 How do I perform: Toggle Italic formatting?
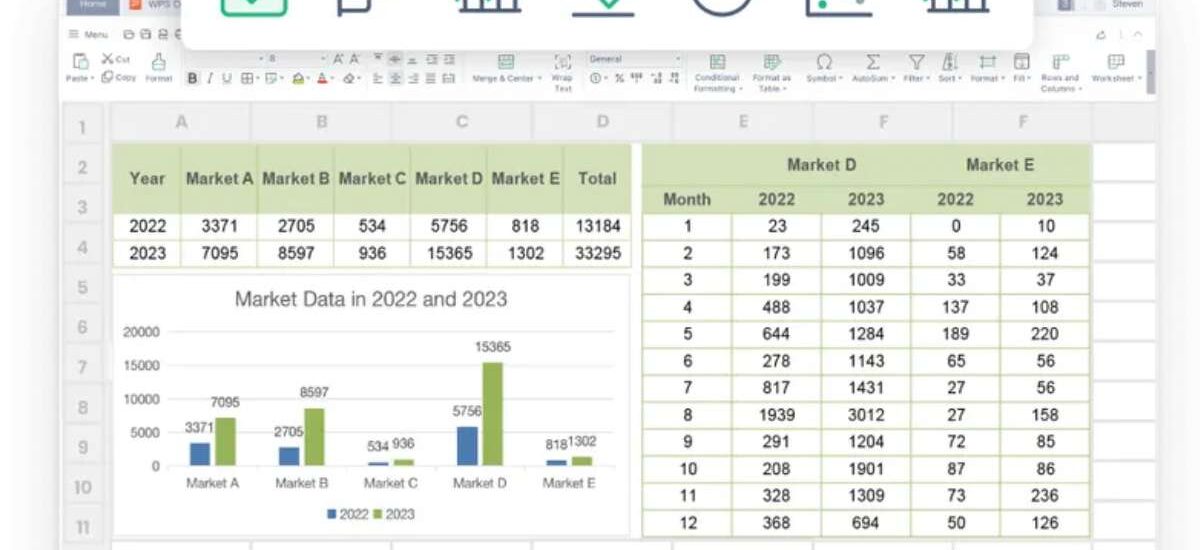209,78
